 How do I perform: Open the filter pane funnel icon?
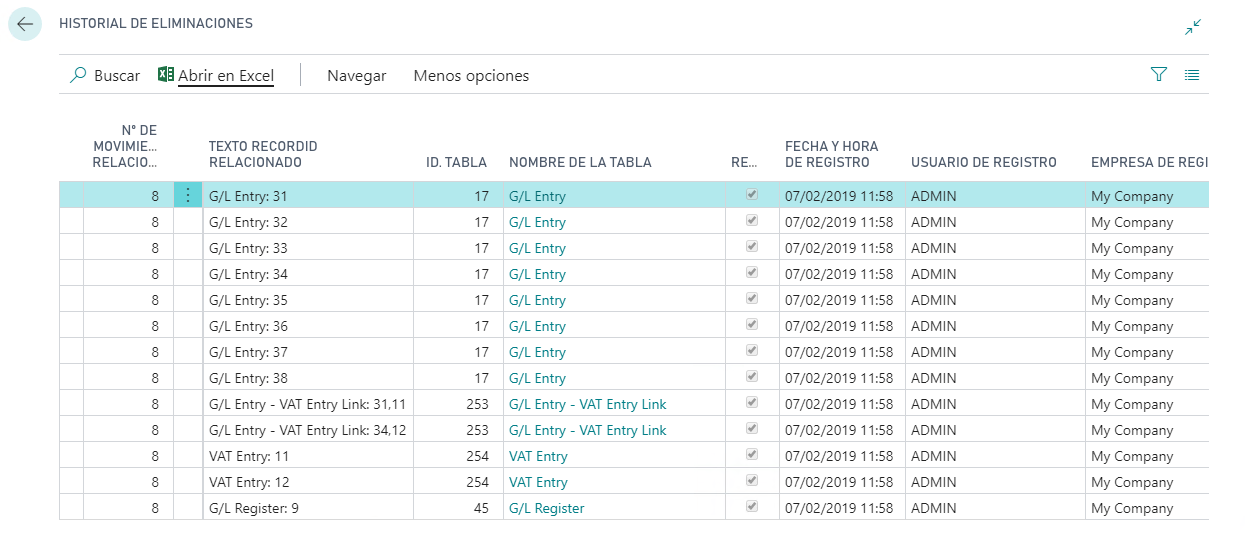point(1159,75)
